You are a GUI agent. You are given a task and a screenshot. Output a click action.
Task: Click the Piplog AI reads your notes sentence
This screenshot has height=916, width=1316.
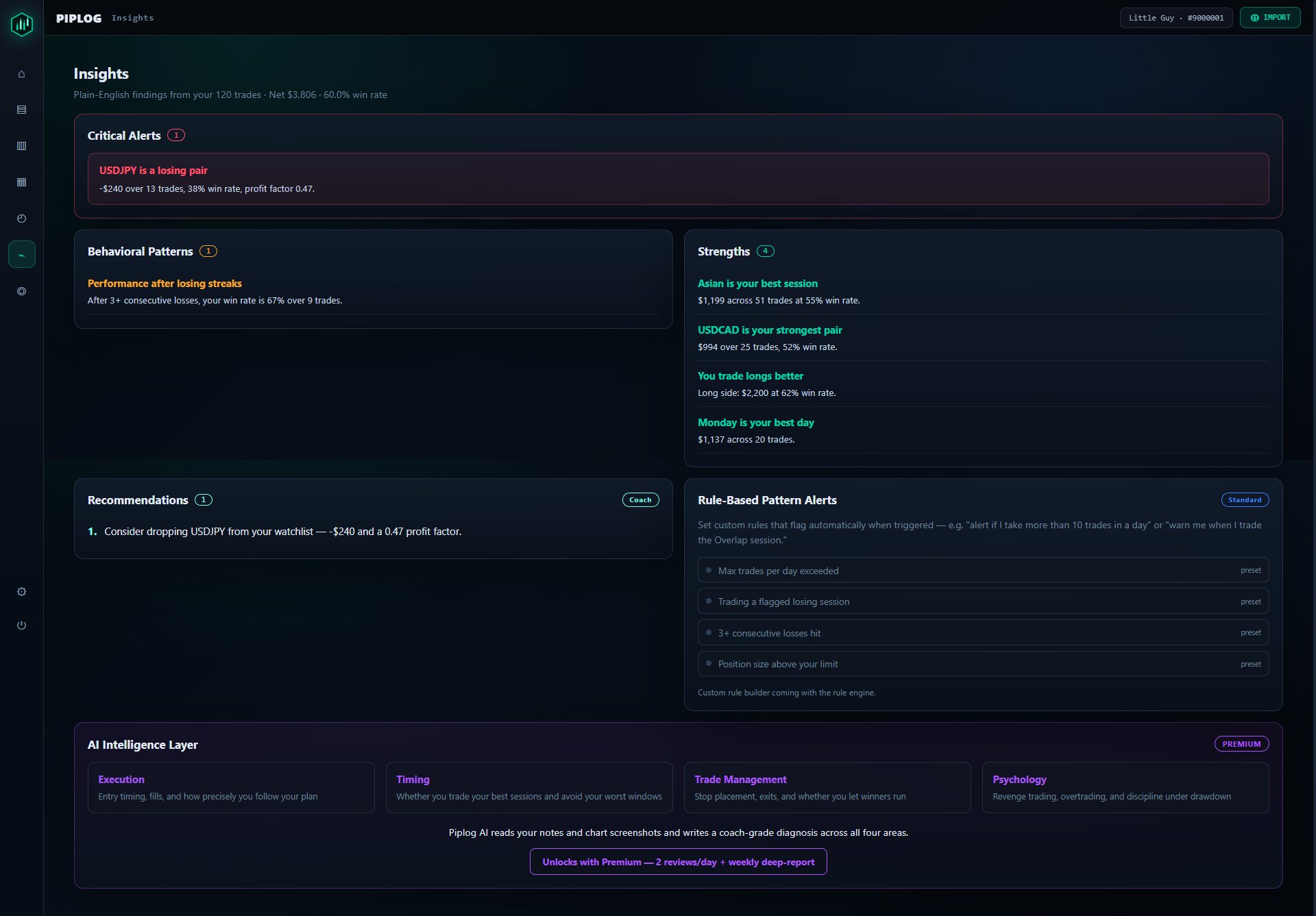coord(679,833)
